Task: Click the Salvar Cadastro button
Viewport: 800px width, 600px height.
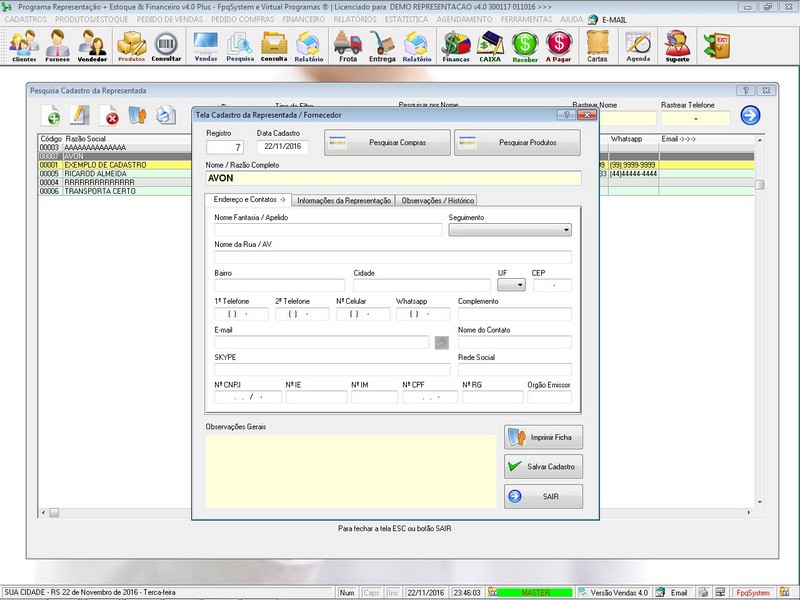Action: point(543,467)
